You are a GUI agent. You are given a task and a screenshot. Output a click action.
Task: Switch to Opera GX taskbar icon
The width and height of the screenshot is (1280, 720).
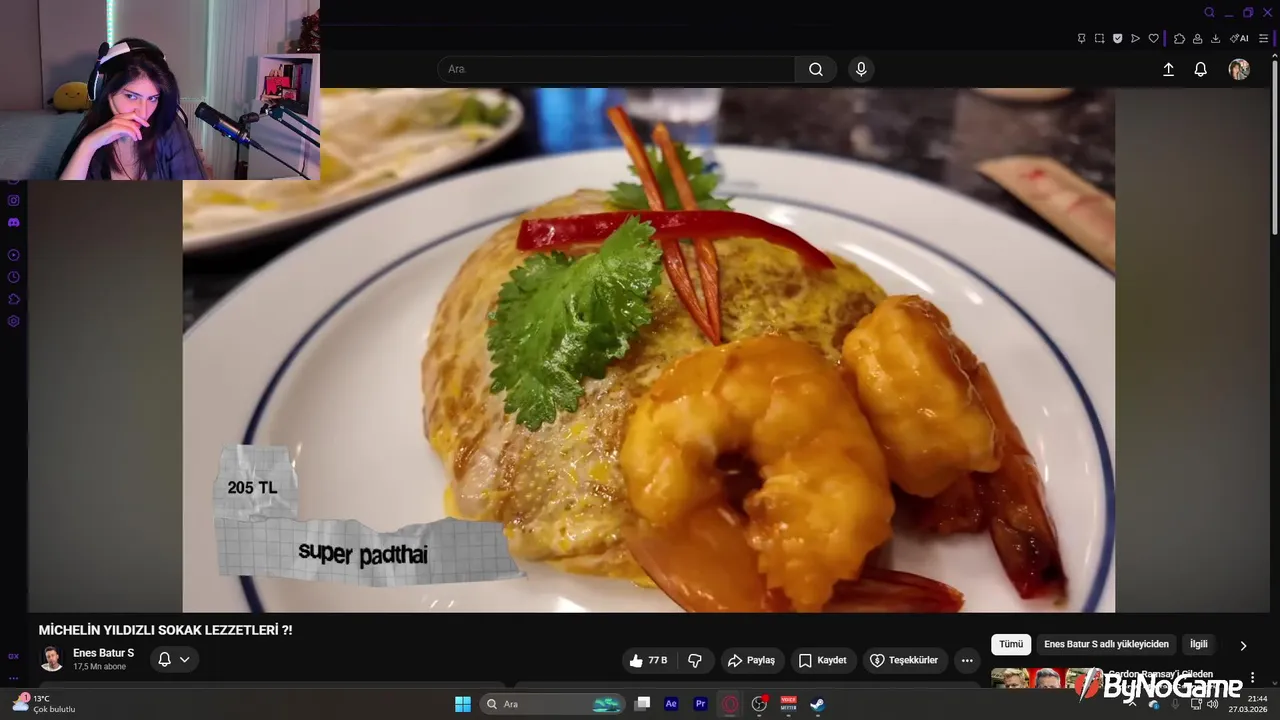(x=730, y=704)
